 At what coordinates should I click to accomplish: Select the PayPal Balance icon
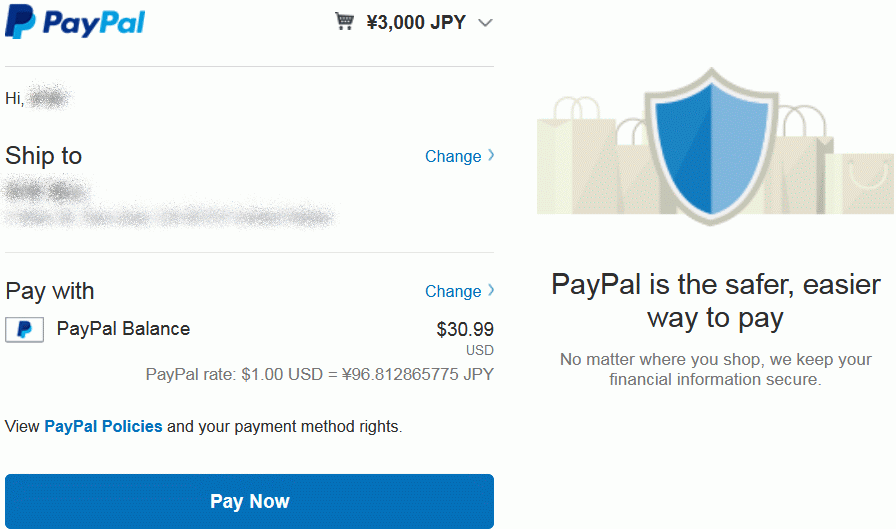tap(25, 330)
